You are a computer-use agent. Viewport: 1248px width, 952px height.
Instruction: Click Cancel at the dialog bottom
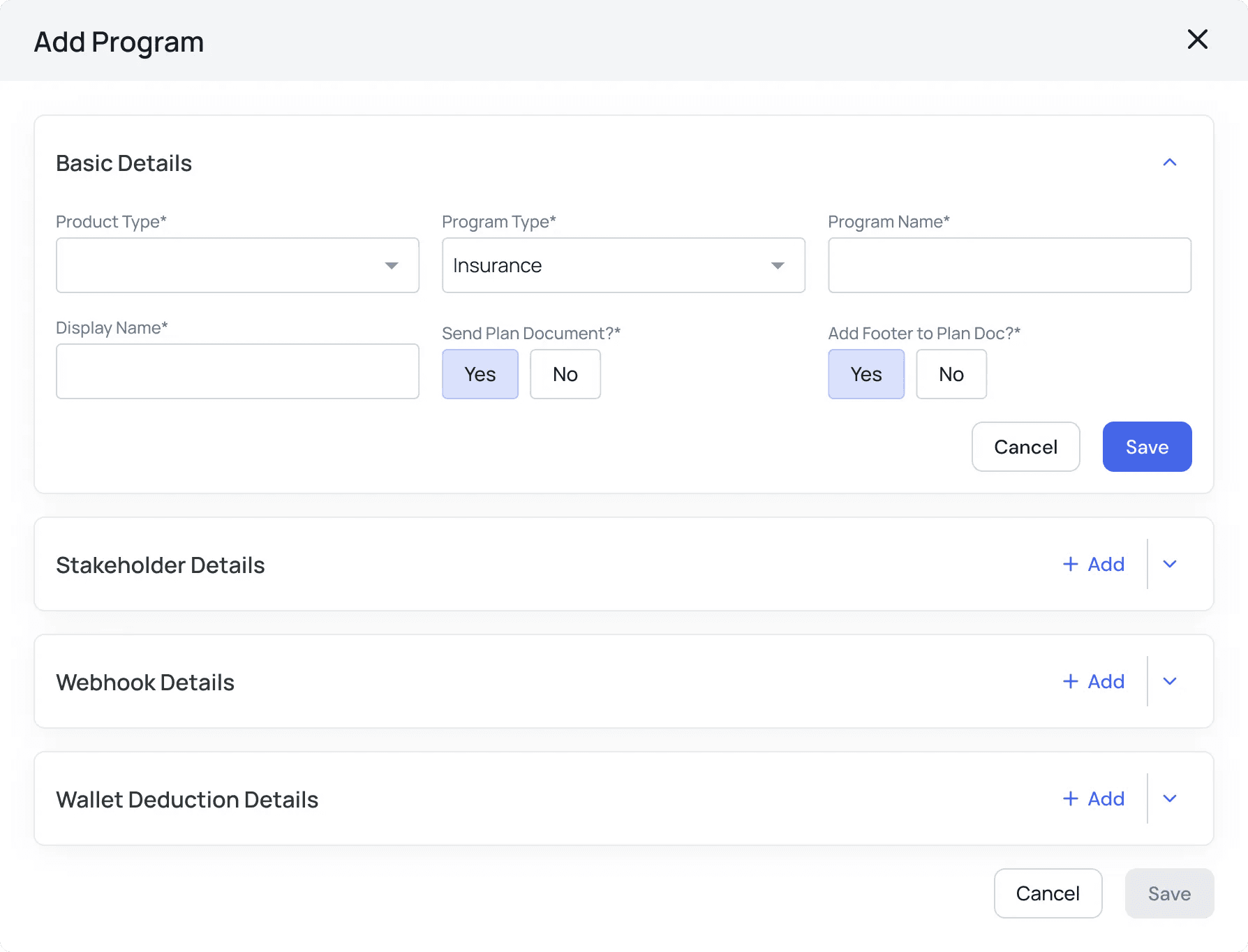point(1048,893)
